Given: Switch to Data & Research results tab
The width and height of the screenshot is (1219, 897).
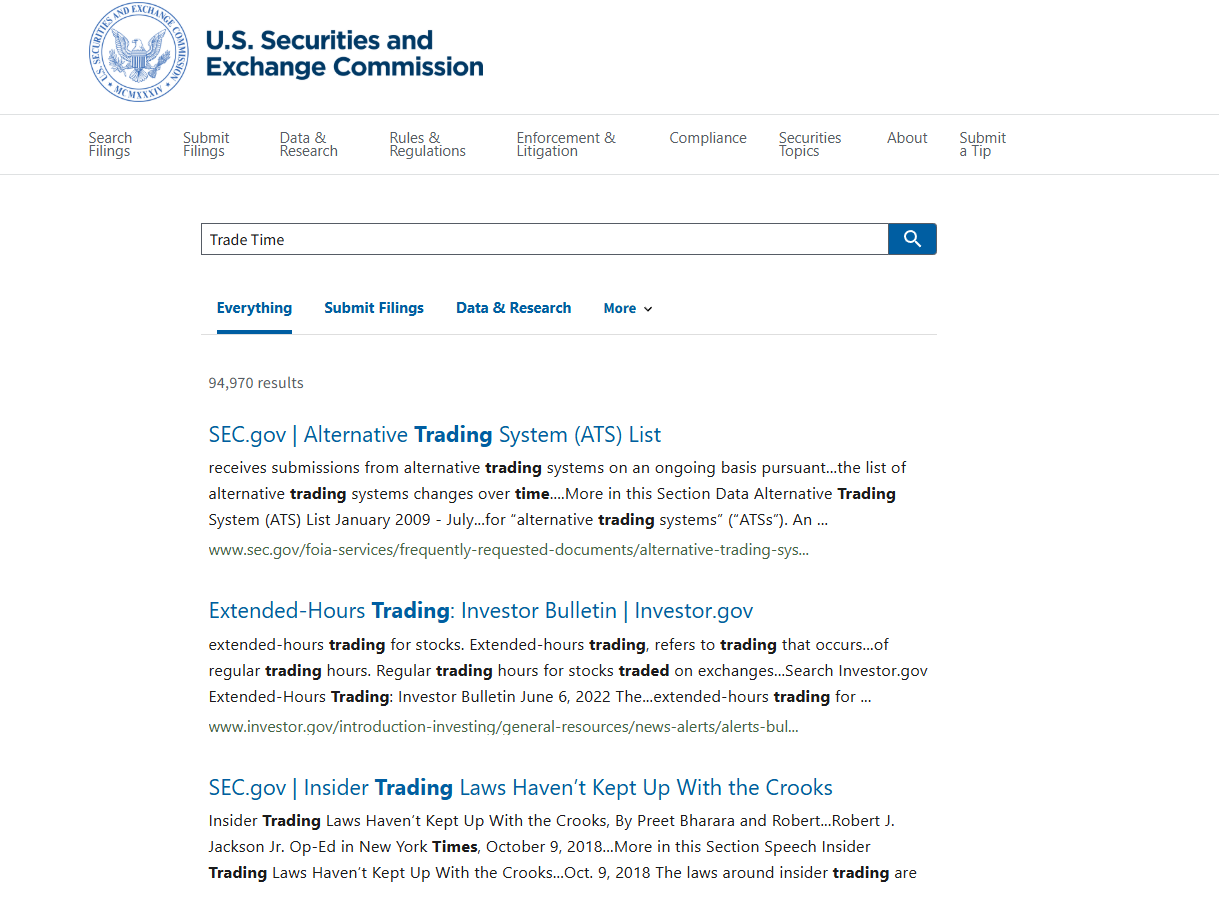Looking at the screenshot, I should tap(514, 308).
